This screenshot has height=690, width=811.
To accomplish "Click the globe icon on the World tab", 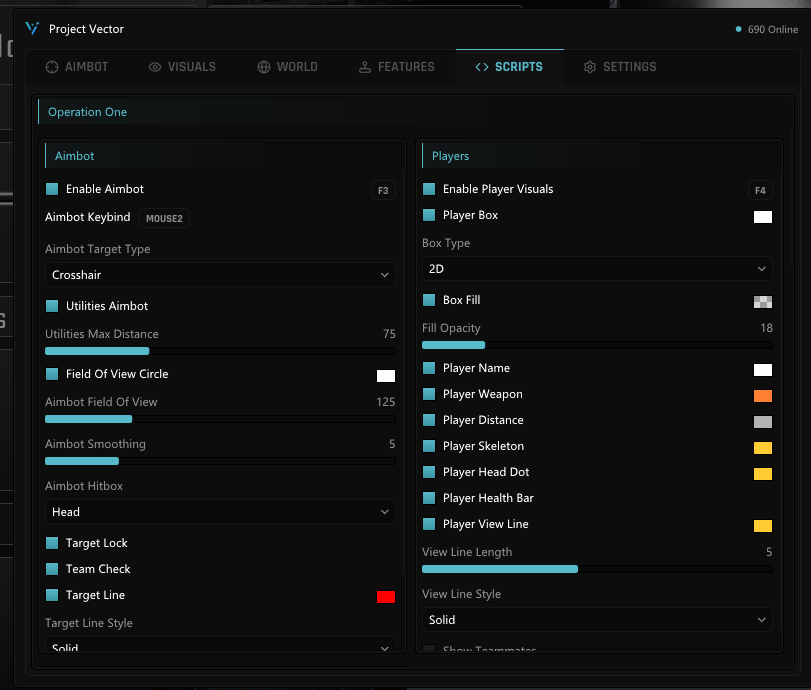I will coord(264,67).
